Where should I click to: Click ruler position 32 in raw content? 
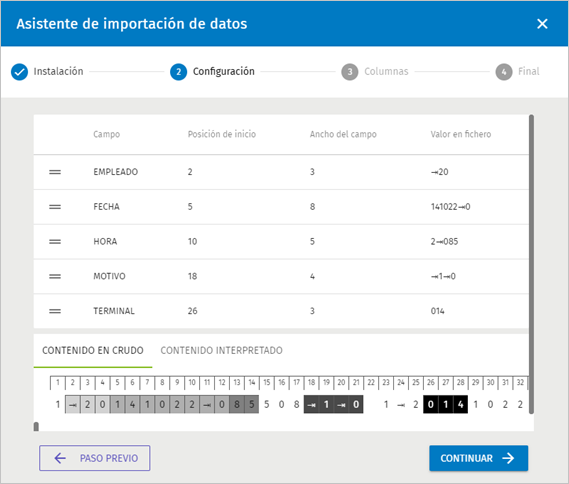pyautogui.click(x=520, y=383)
